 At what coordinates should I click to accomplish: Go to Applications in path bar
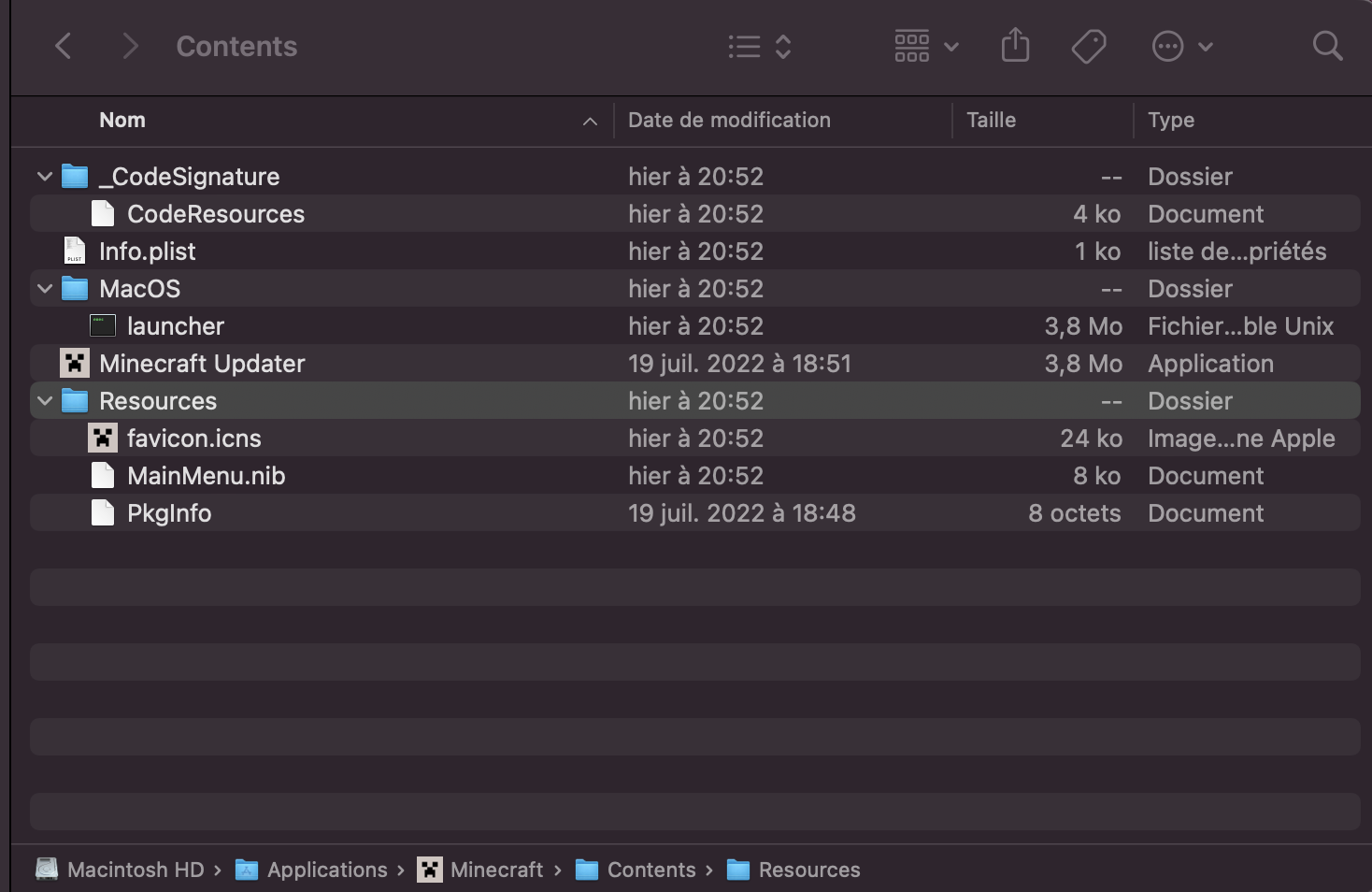point(327,870)
